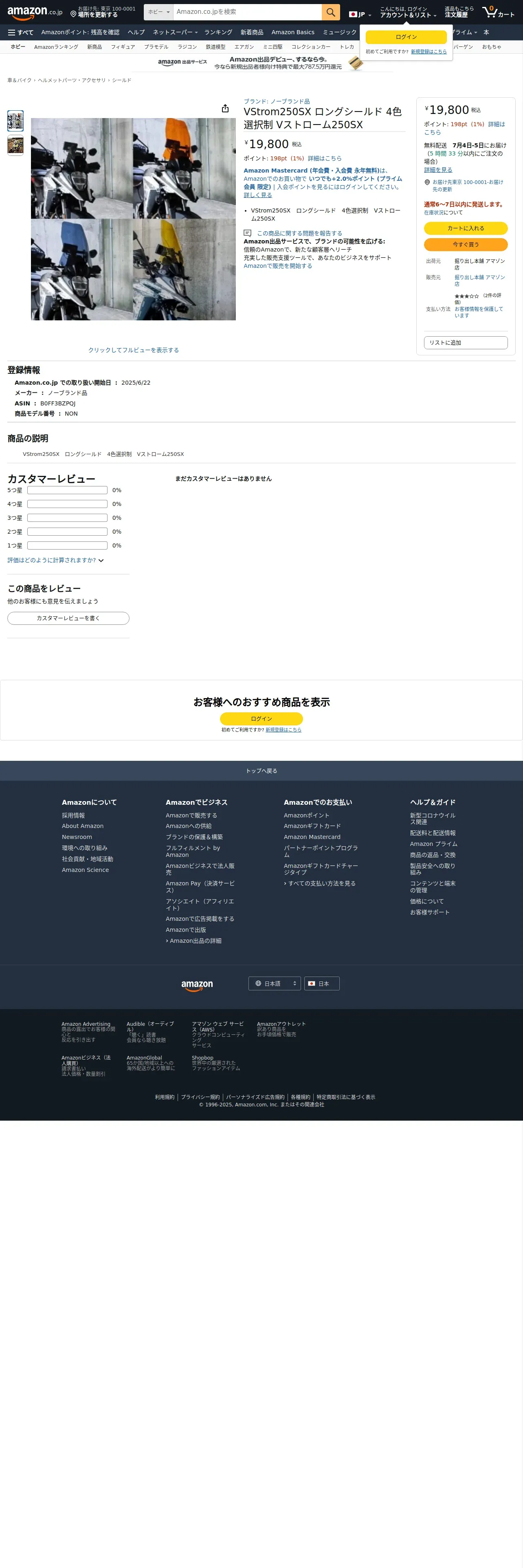Click the 5つ星 rating bar
The width and height of the screenshot is (523, 1568).
click(x=68, y=490)
